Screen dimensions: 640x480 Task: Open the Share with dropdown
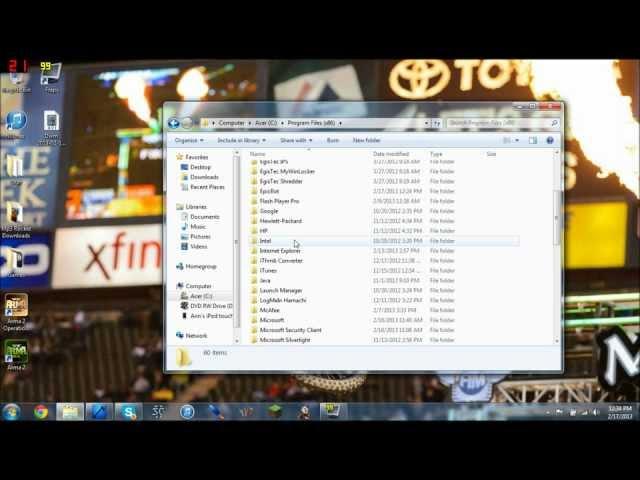[296, 140]
